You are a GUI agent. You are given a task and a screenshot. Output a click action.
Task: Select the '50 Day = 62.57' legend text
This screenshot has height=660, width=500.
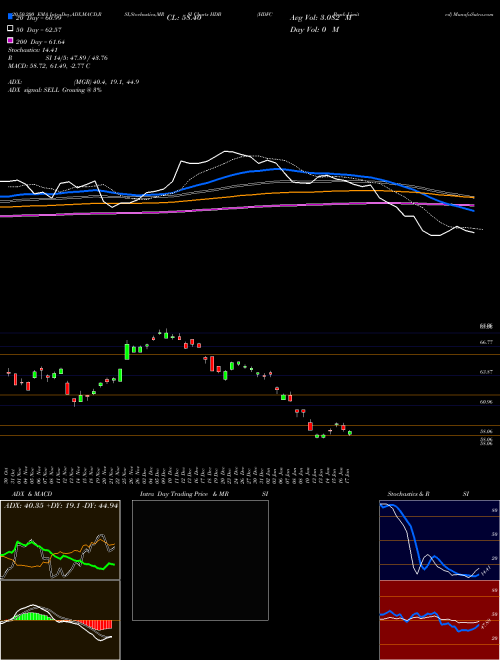click(38, 29)
